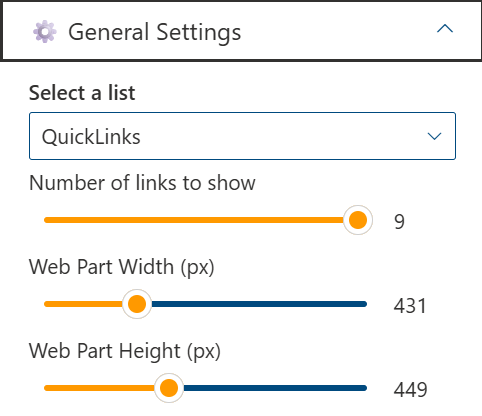Click the Select a list label
The height and width of the screenshot is (416, 482).
(x=82, y=93)
